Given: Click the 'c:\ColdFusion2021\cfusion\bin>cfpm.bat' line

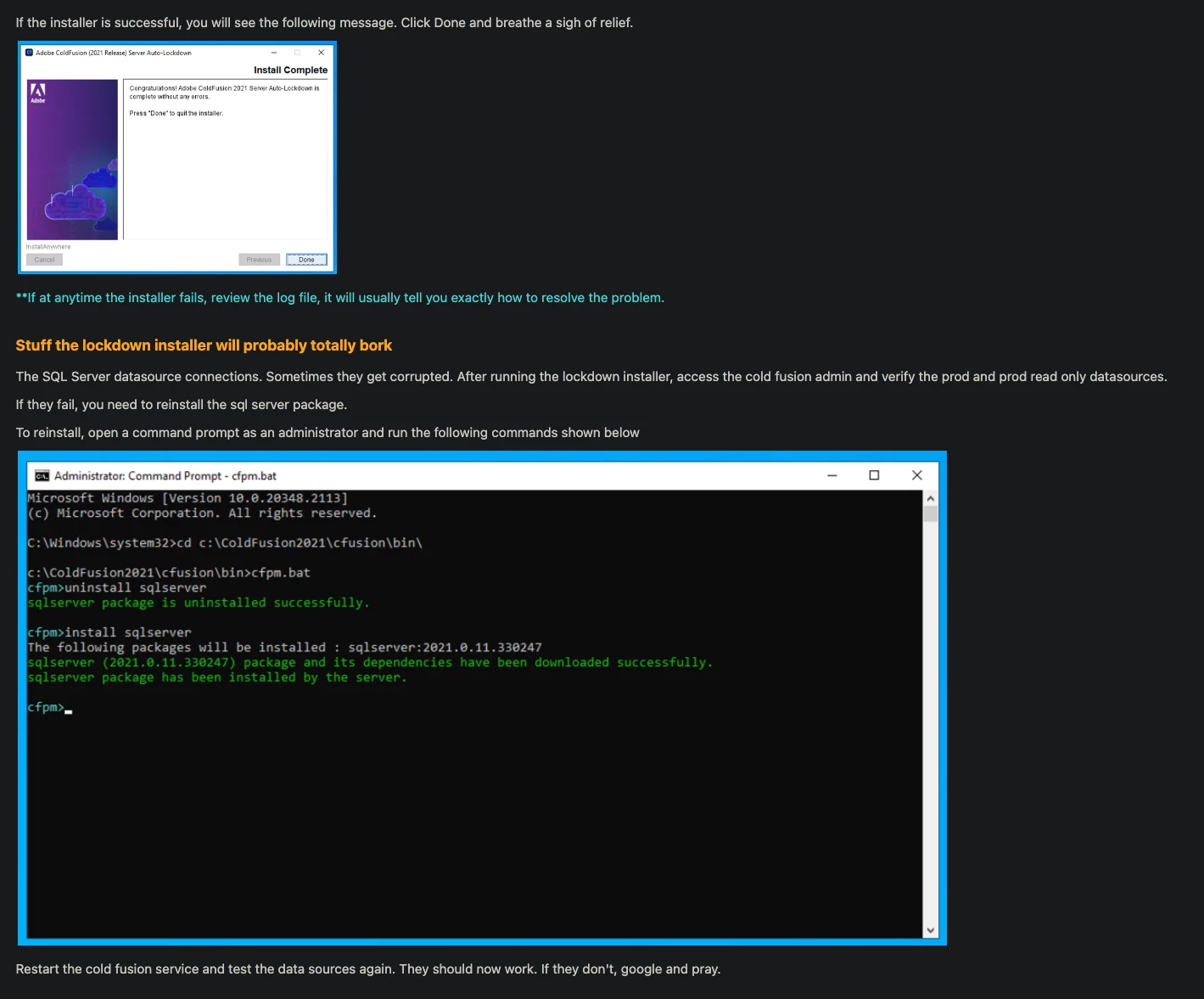Looking at the screenshot, I should [169, 573].
